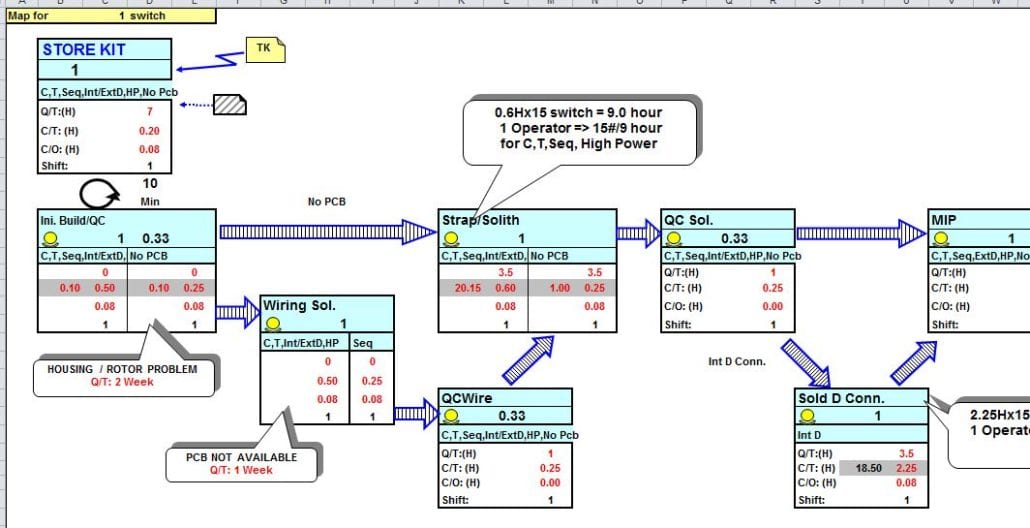Click the '10' value above Min
This screenshot has height=528, width=1030.
(x=150, y=184)
